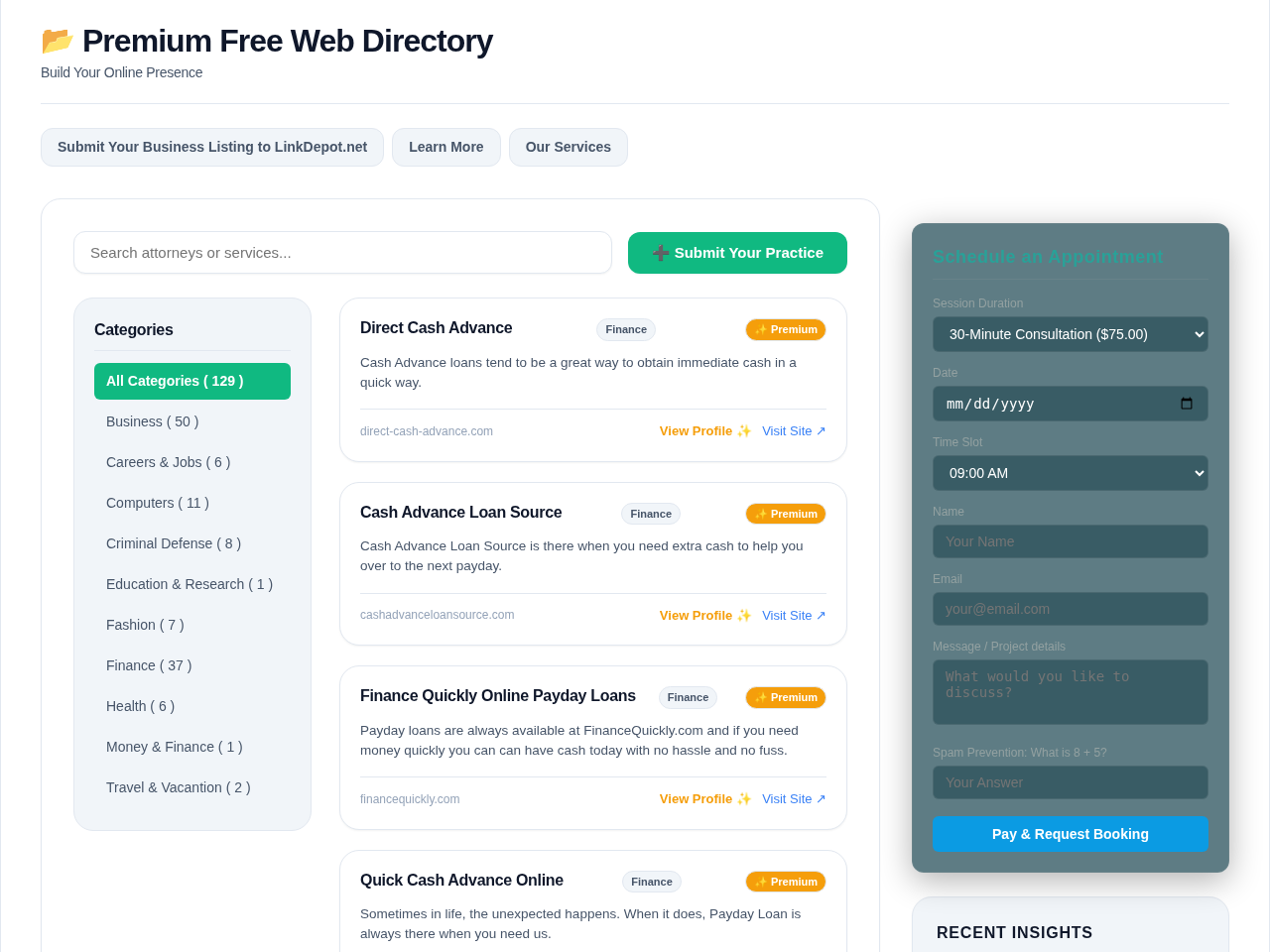The image size is (1270, 952).
Task: Click the spam prevention Your Answer field
Action: [x=1071, y=782]
